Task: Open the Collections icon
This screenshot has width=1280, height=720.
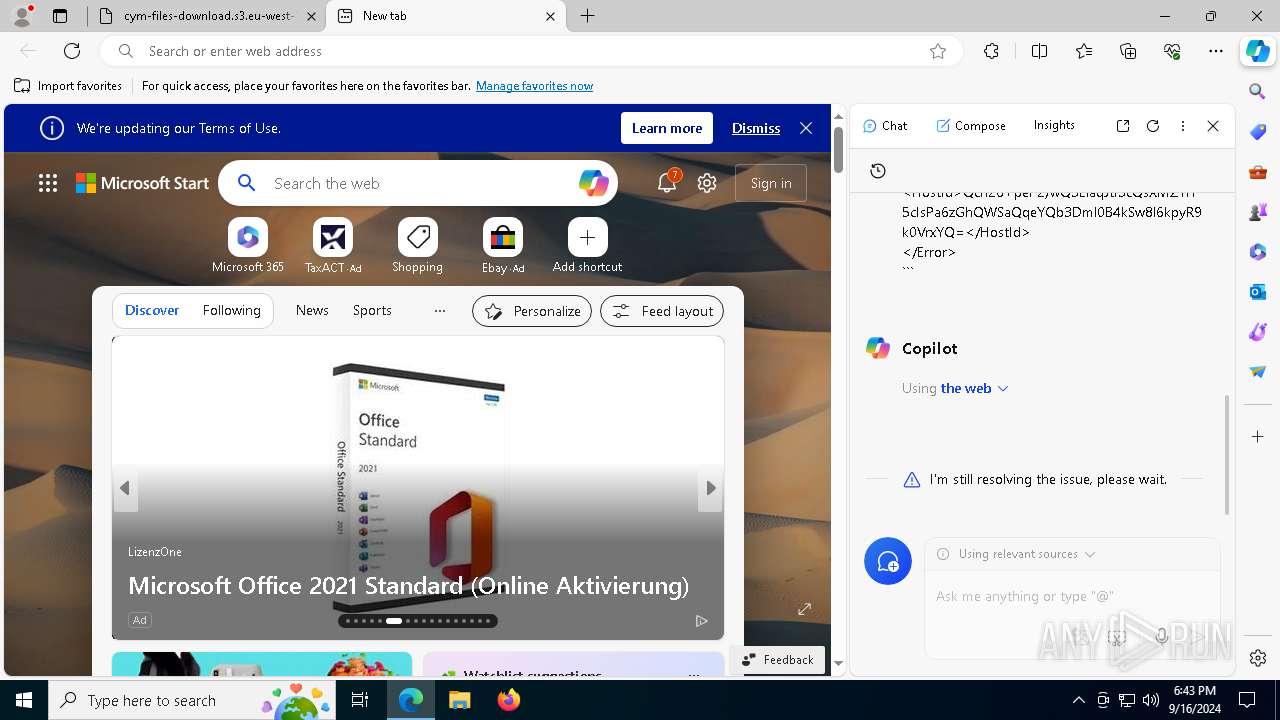Action: [x=1128, y=51]
